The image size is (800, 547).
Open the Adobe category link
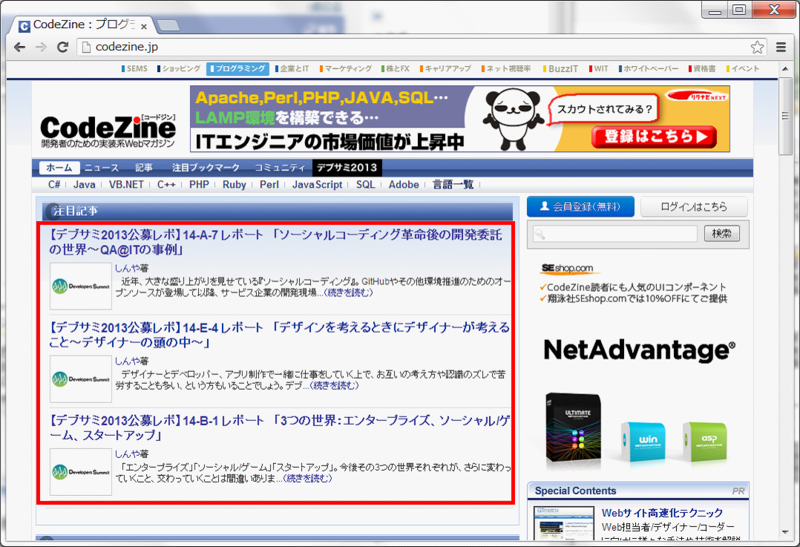404,185
